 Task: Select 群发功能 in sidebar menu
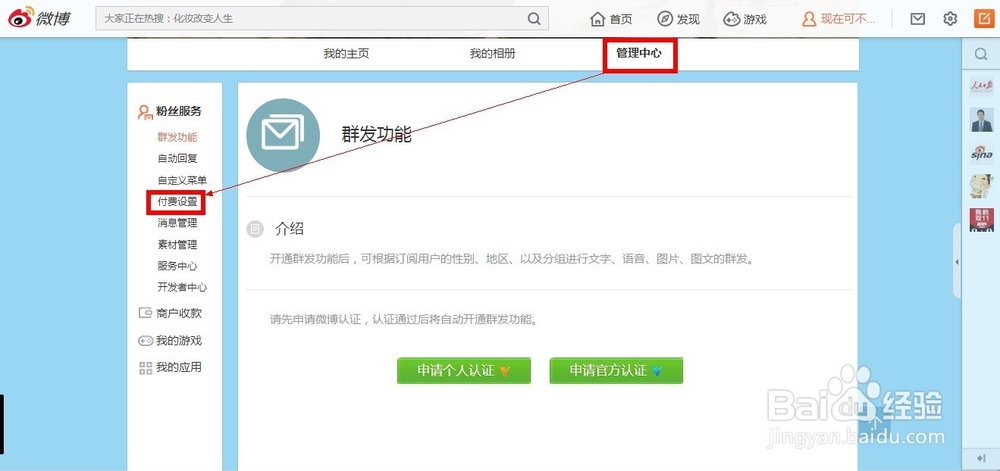coord(177,137)
